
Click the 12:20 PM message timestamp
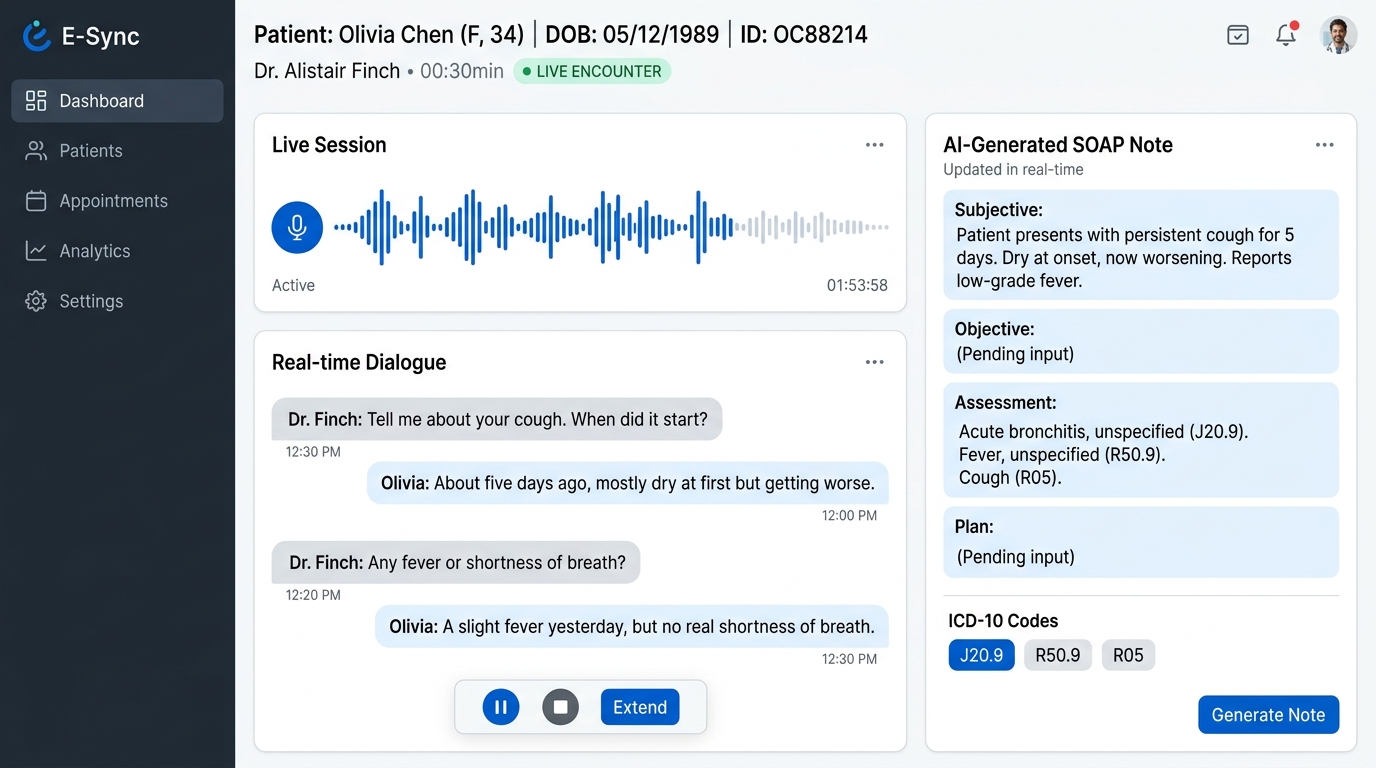click(x=313, y=595)
